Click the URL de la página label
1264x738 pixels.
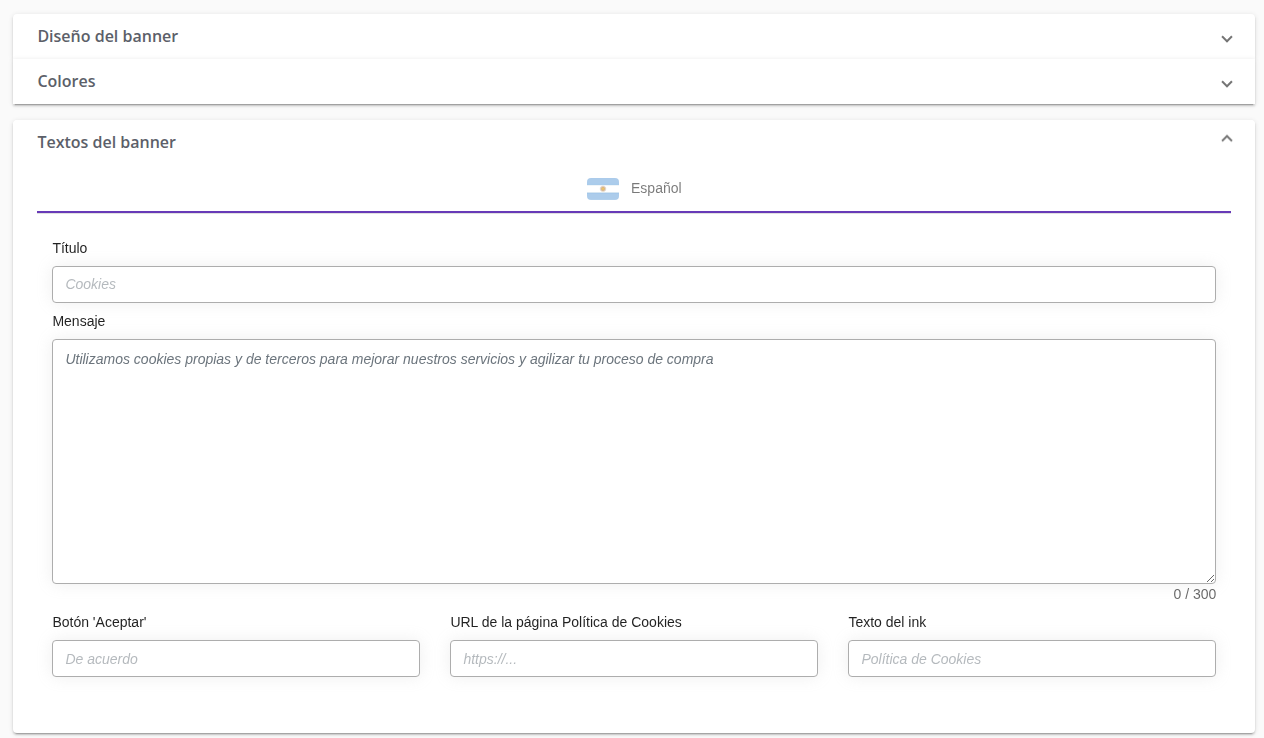pyautogui.click(x=566, y=622)
